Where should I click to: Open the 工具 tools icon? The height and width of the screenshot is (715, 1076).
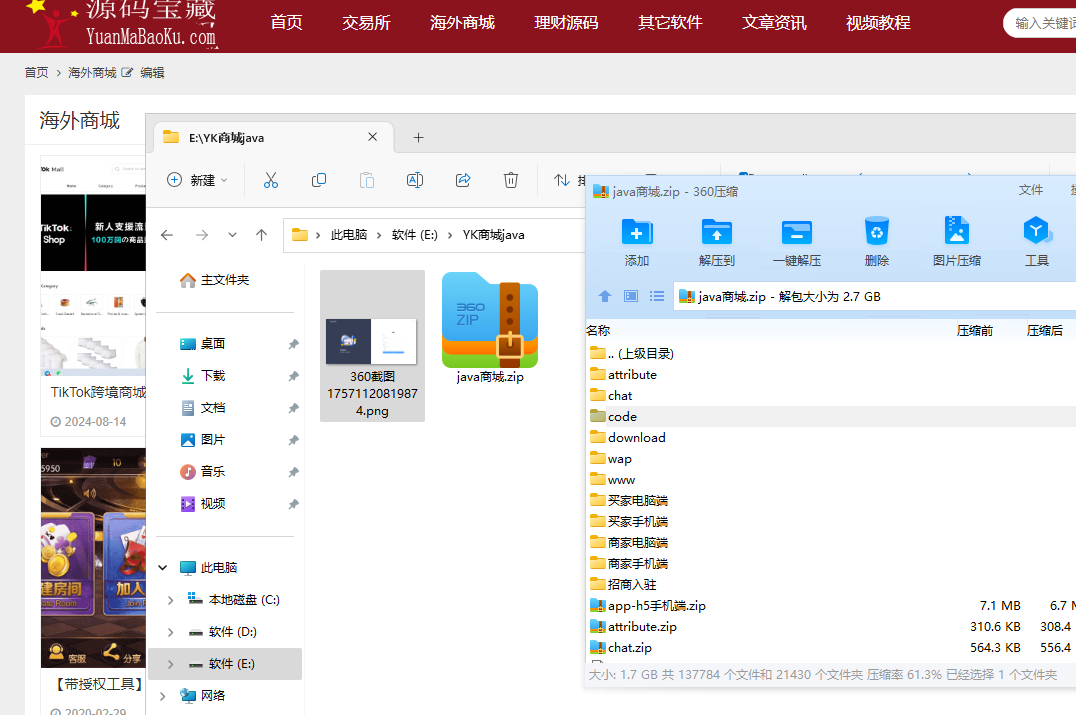pyautogui.click(x=1037, y=233)
